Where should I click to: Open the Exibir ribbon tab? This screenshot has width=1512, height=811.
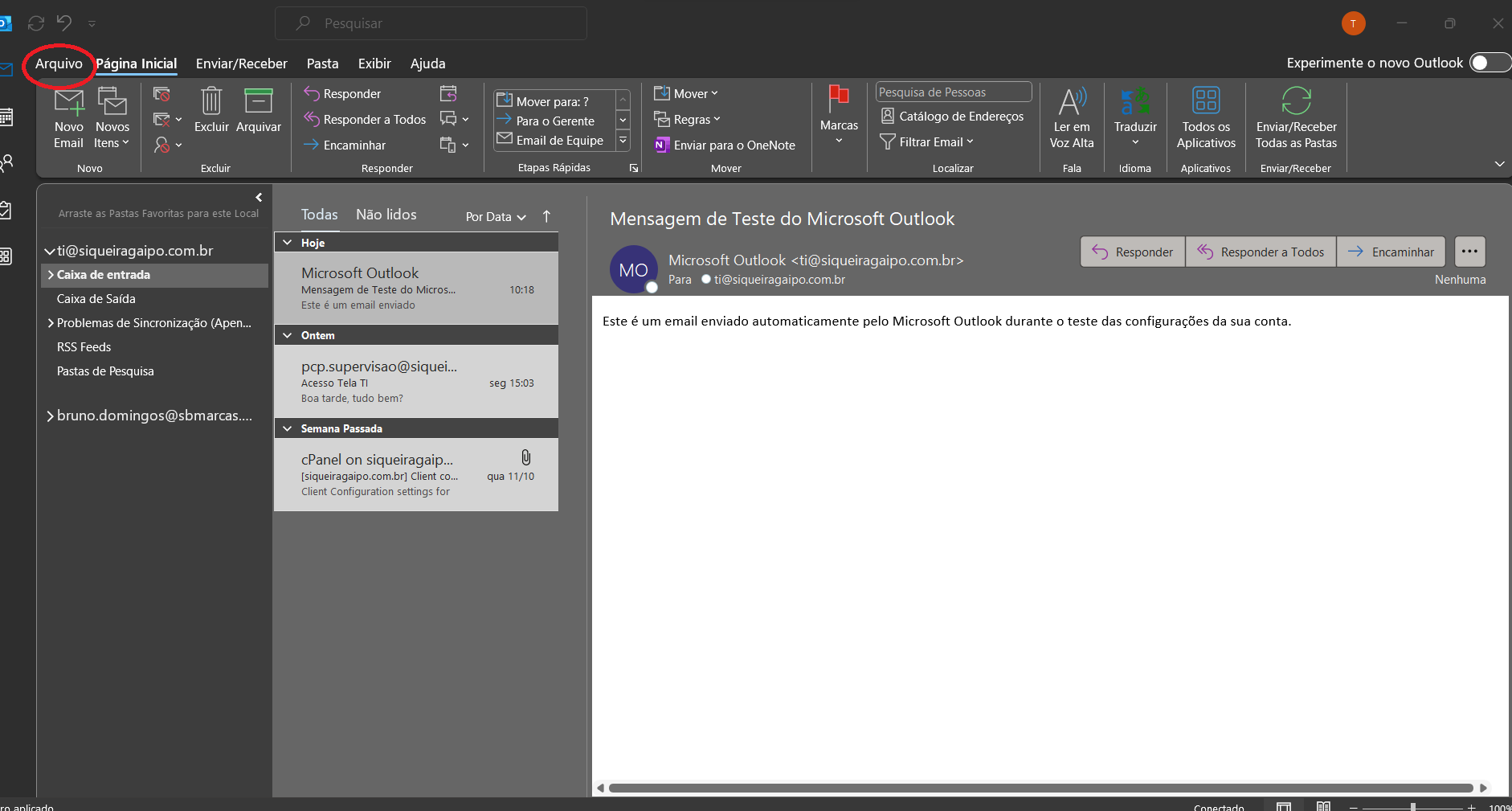(x=374, y=63)
